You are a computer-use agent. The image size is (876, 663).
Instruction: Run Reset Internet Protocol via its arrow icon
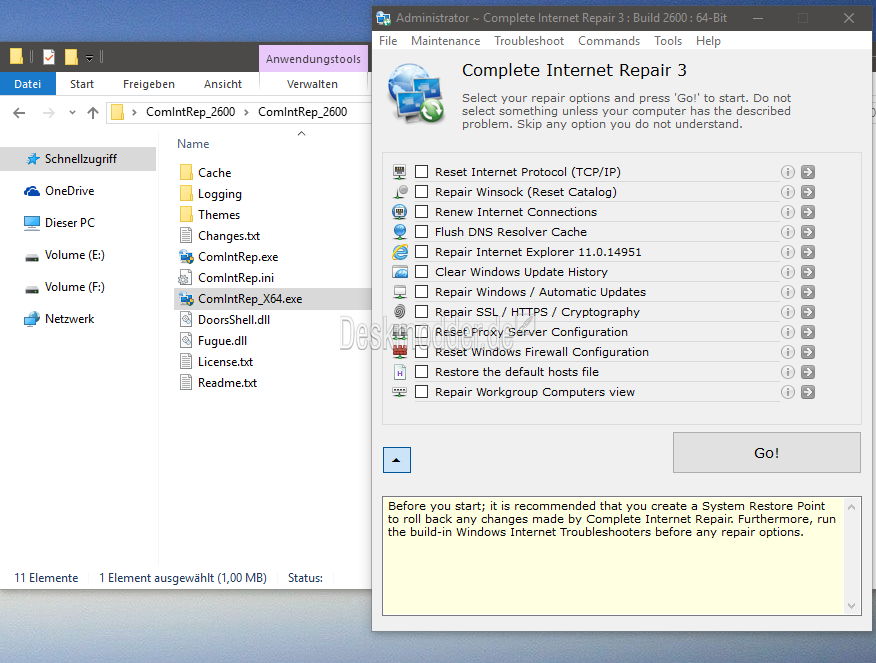807,172
